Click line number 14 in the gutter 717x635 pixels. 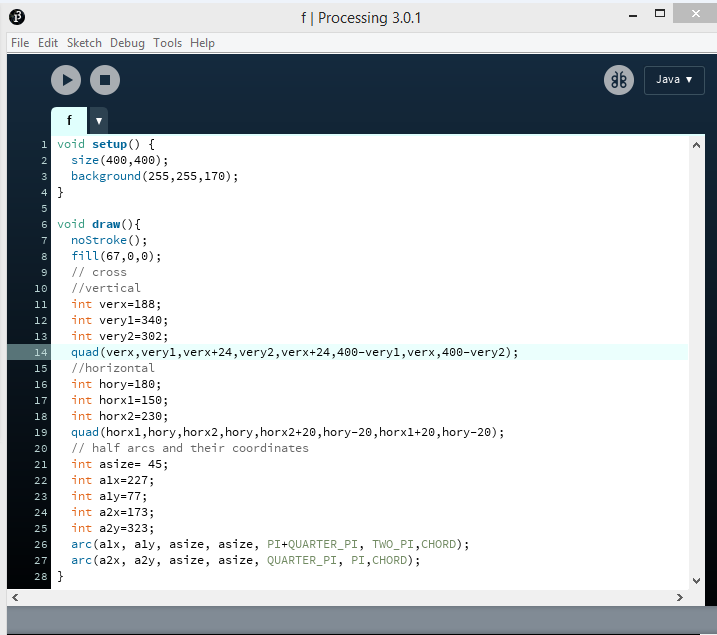[42, 352]
